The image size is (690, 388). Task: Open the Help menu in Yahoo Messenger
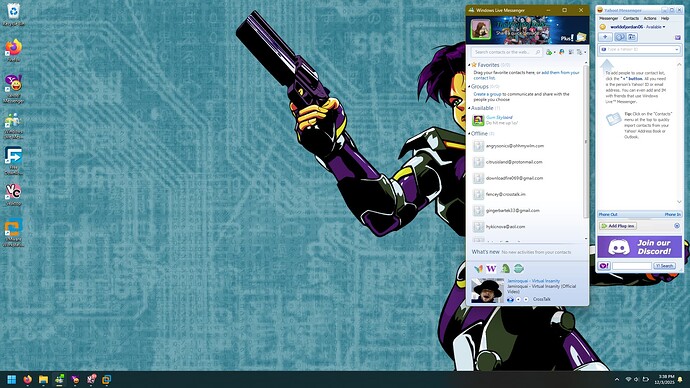(665, 18)
